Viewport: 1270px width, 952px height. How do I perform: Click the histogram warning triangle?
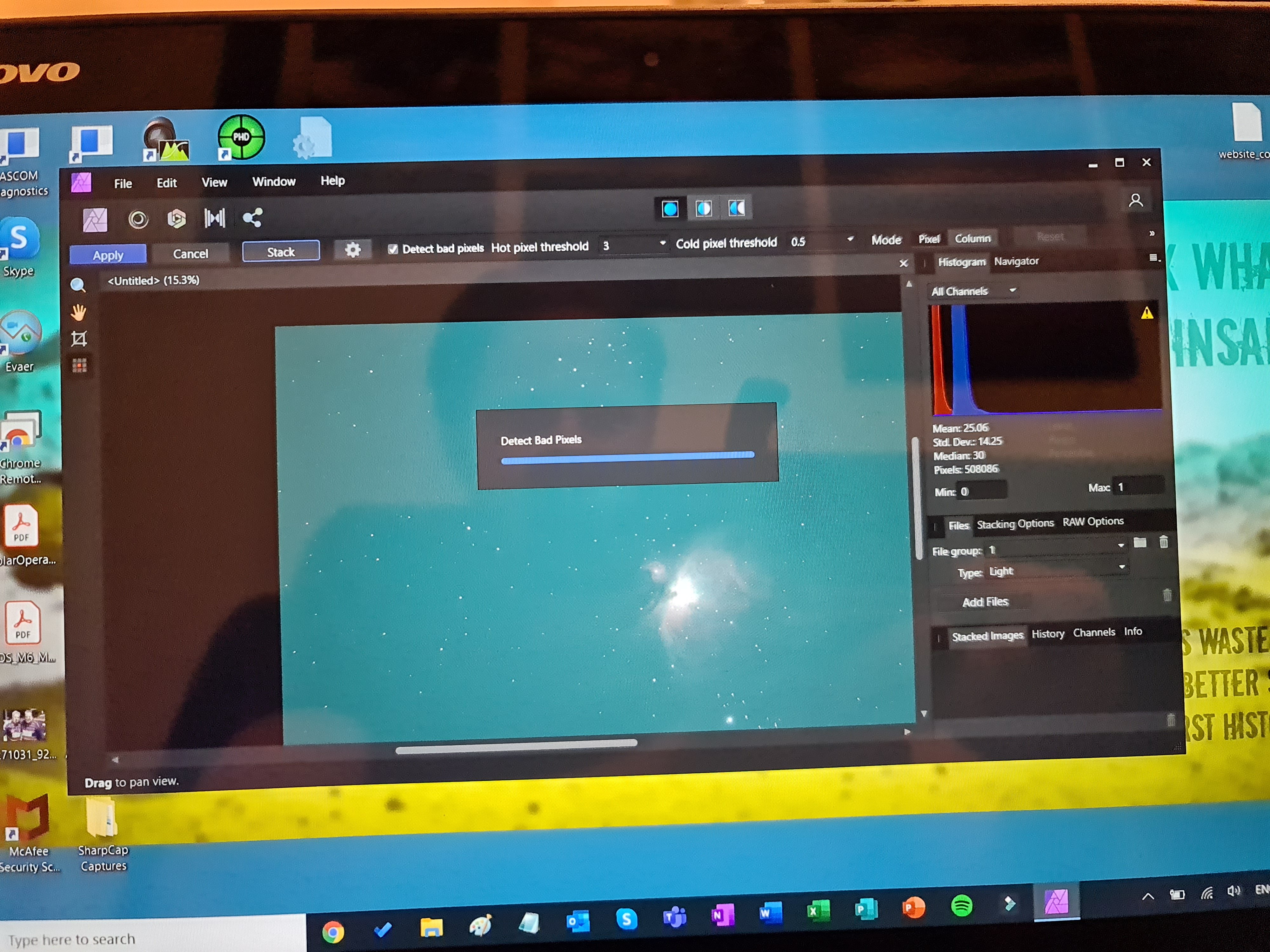click(1146, 313)
